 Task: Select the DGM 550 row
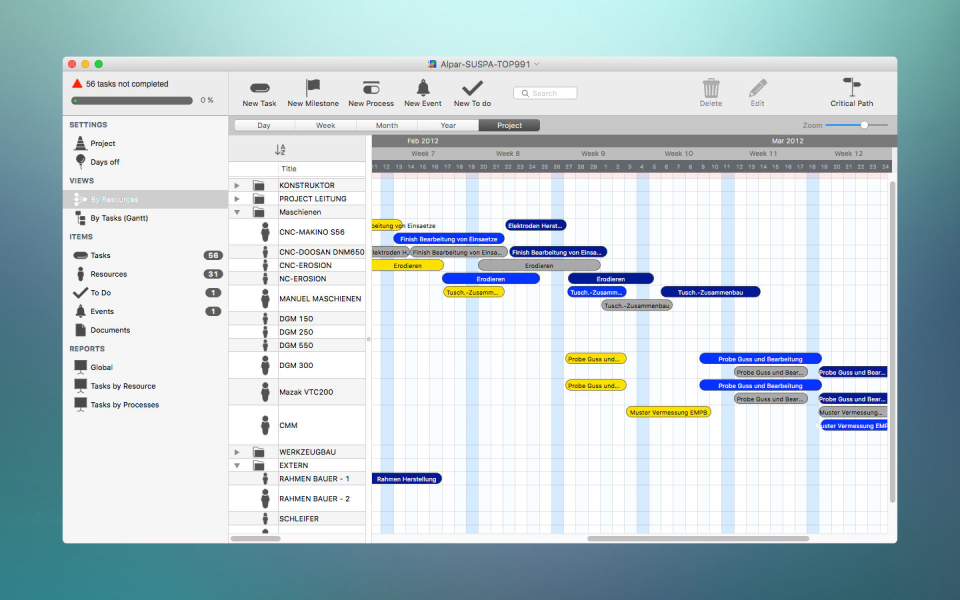pos(298,345)
